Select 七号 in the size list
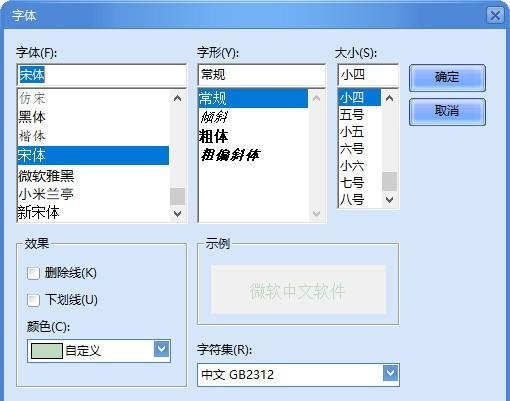The height and width of the screenshot is (401, 510). pyautogui.click(x=360, y=183)
